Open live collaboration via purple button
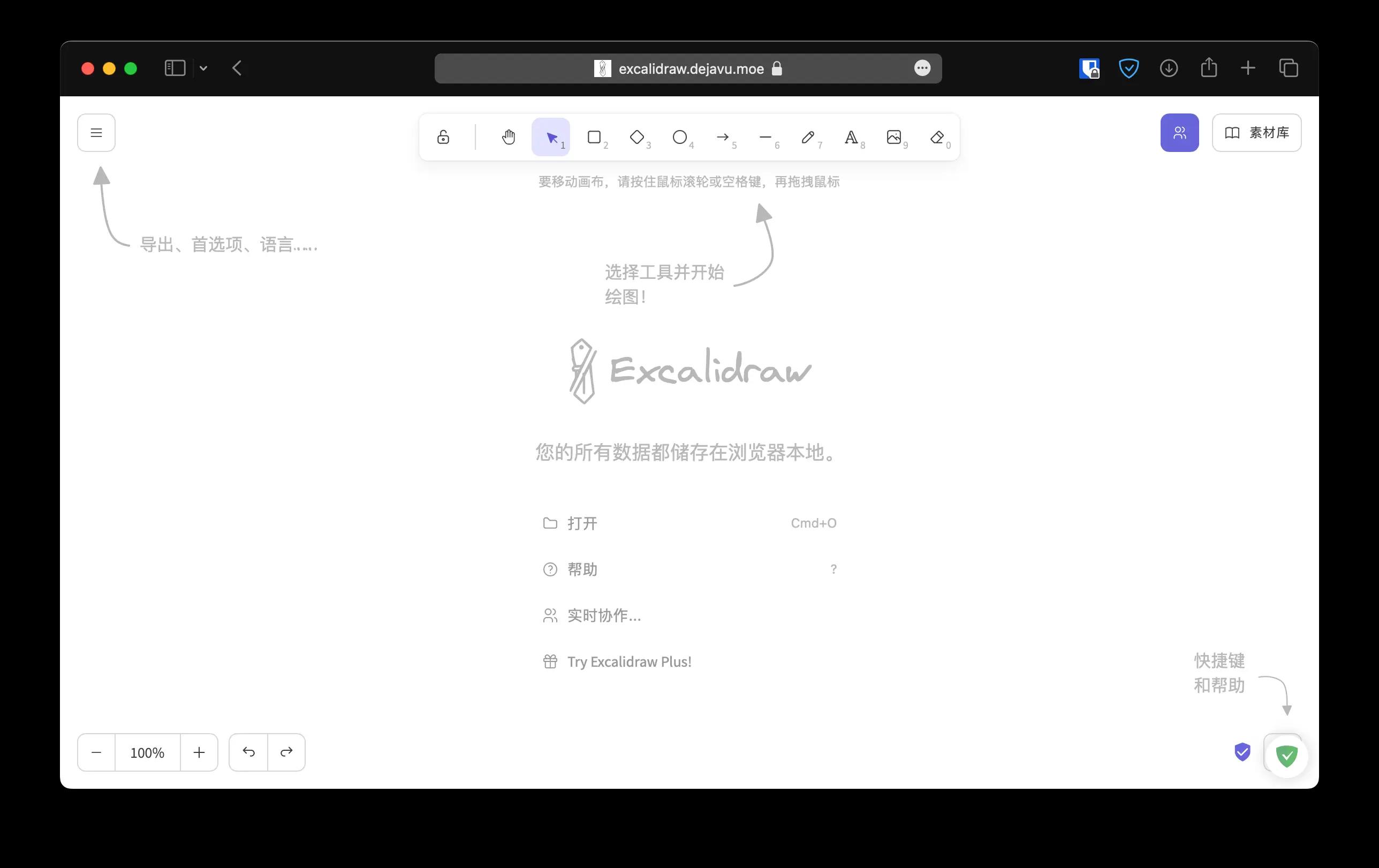1379x868 pixels. point(1180,133)
